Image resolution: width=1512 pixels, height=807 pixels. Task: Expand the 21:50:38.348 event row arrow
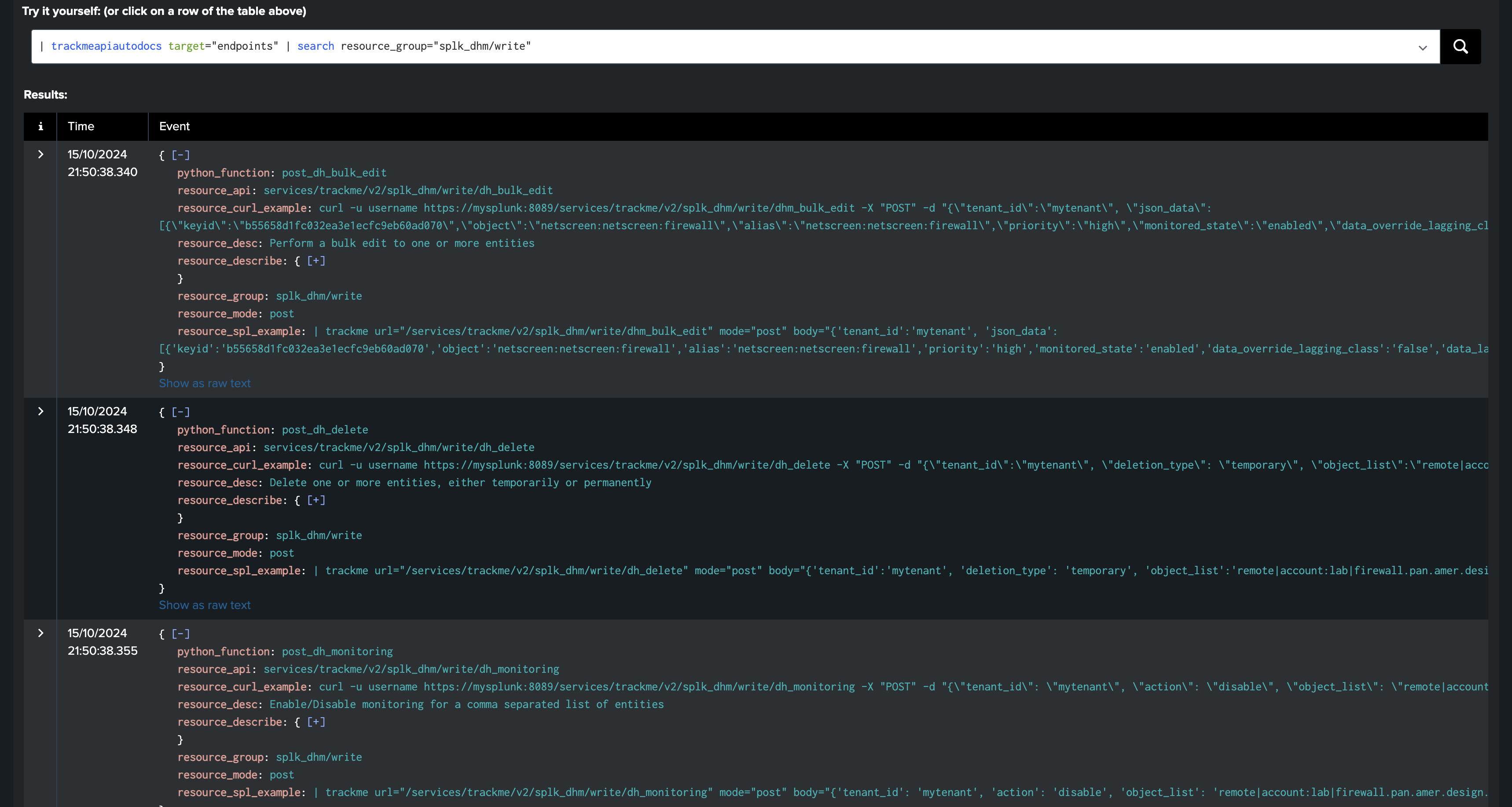(40, 411)
